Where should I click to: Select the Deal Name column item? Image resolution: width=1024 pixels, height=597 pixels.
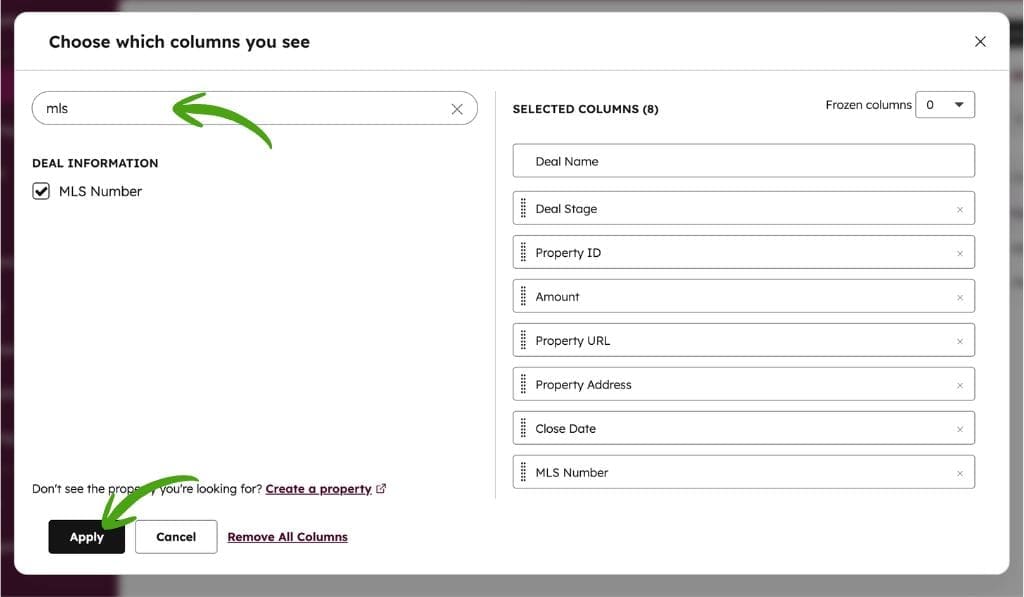[x=743, y=161]
